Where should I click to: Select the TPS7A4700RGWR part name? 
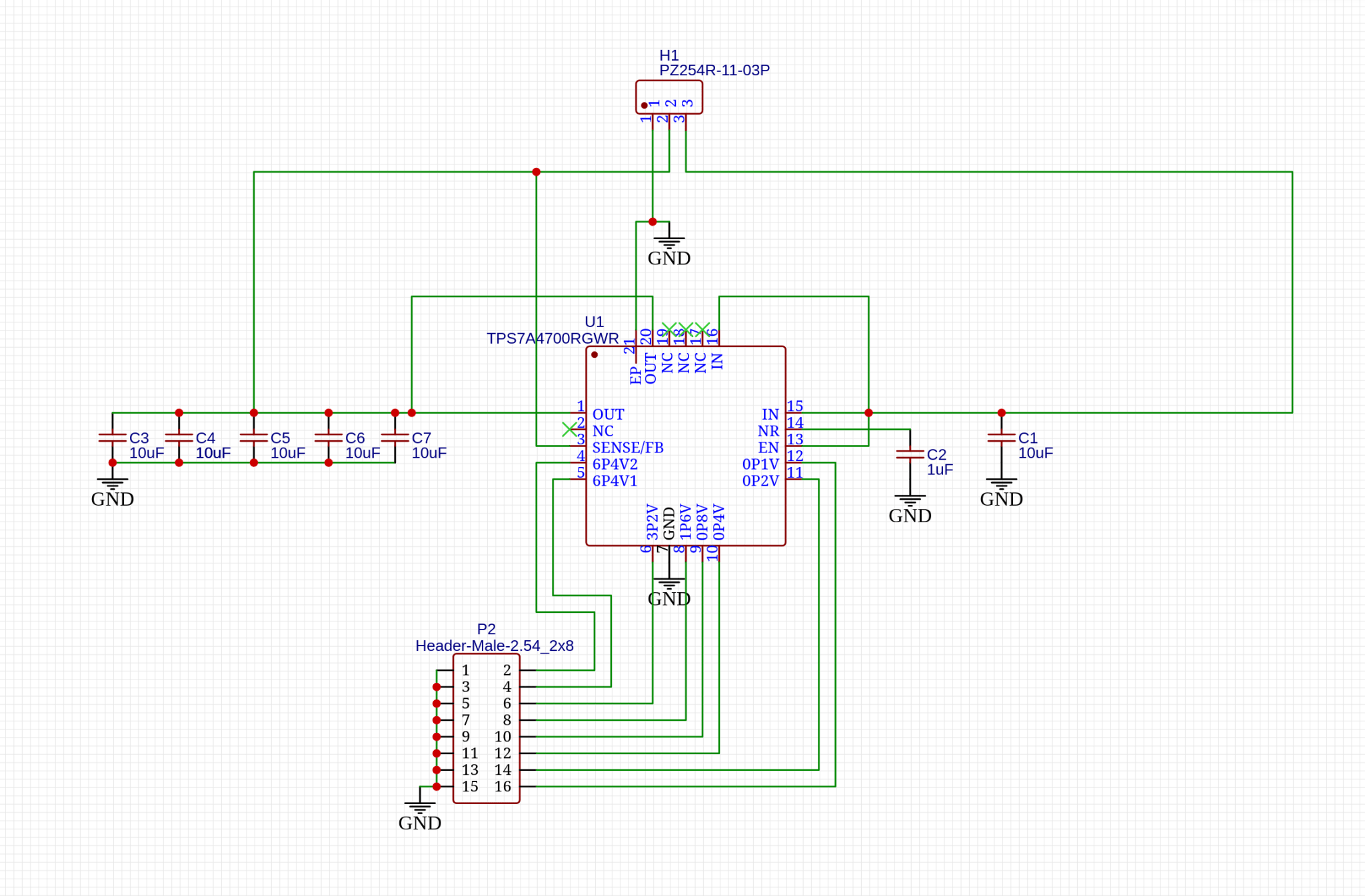click(x=553, y=338)
